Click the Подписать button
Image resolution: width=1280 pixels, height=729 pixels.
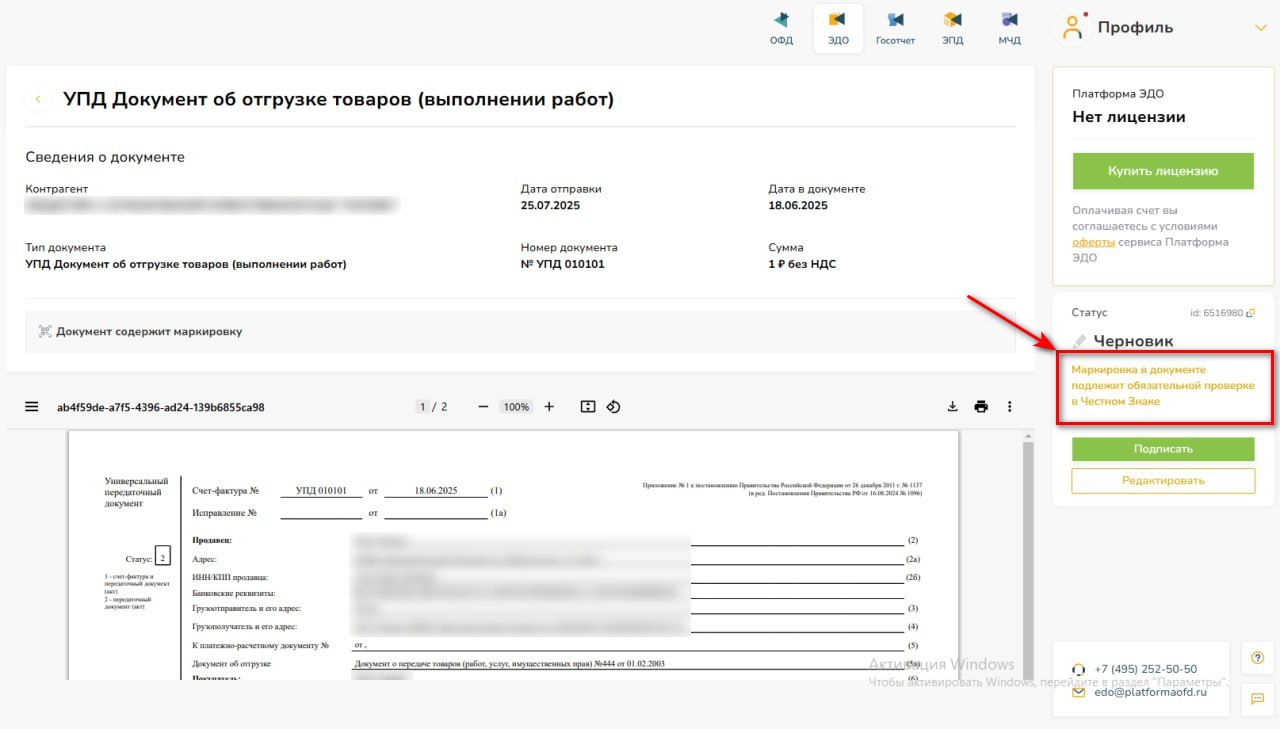pos(1163,449)
